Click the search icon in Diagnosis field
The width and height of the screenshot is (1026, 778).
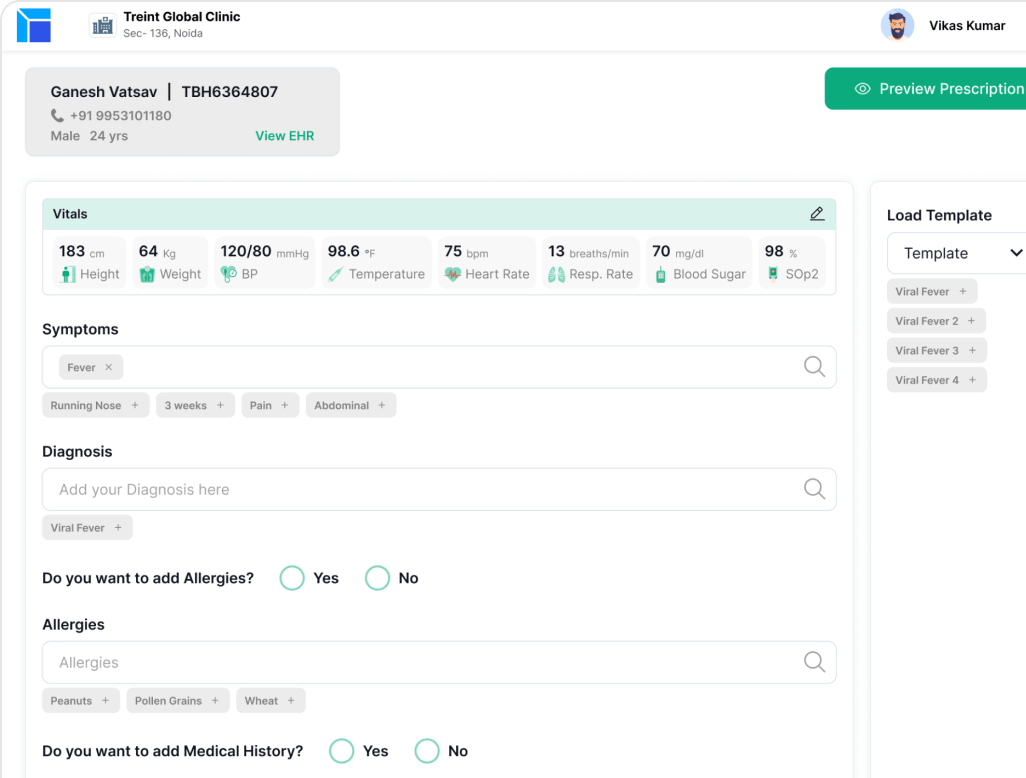click(814, 489)
